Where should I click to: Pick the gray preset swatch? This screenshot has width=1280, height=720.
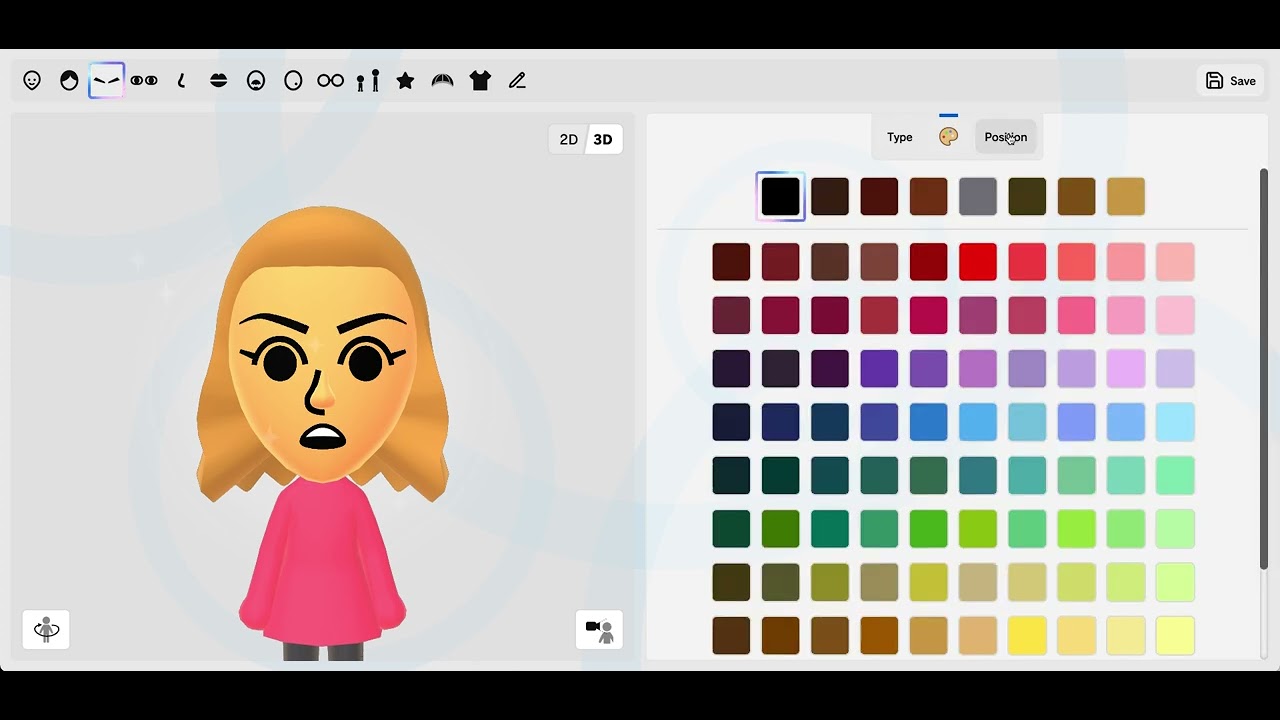click(x=978, y=197)
